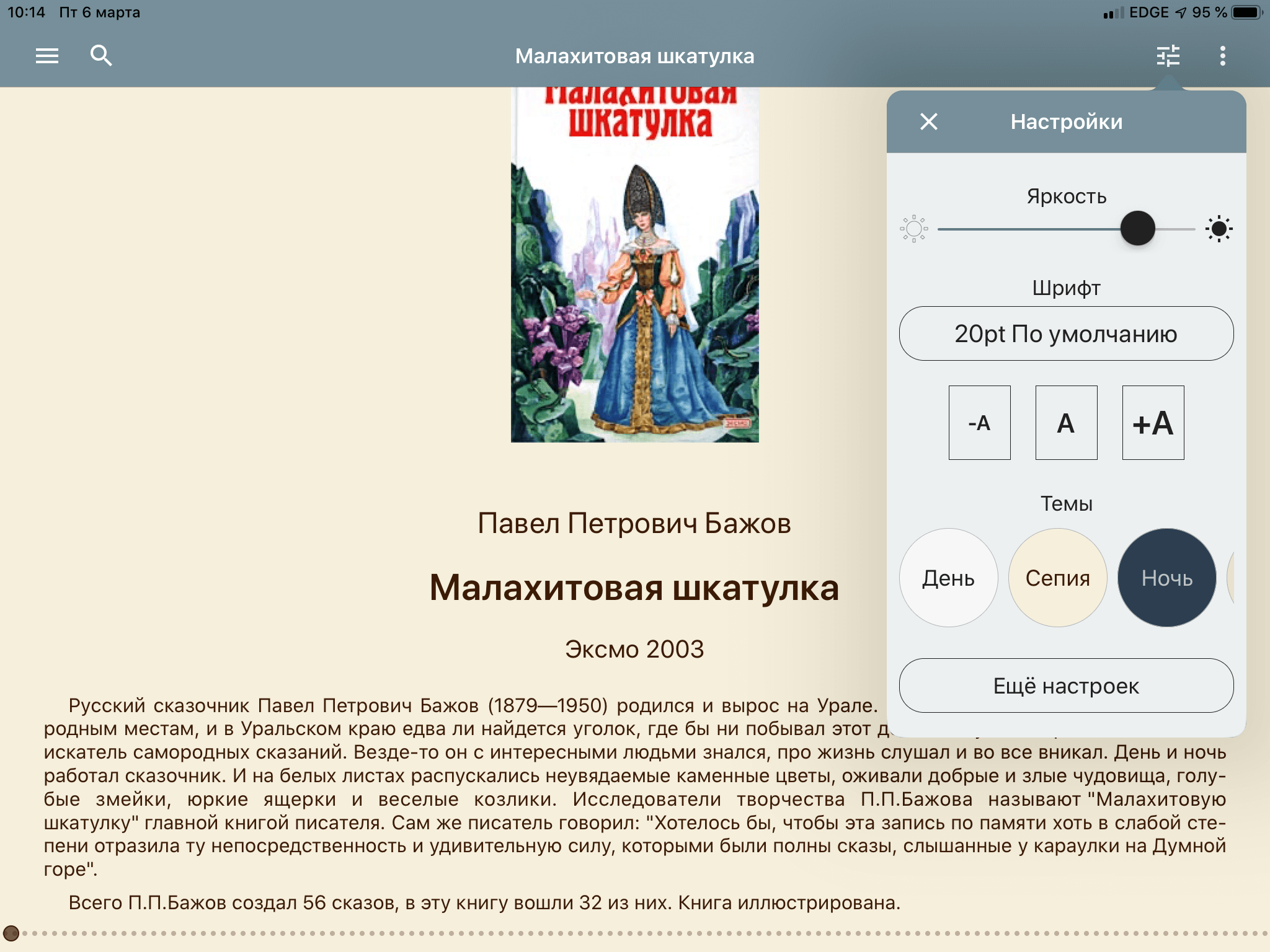
Task: Tap the low brightness sun icon
Action: coord(913,229)
